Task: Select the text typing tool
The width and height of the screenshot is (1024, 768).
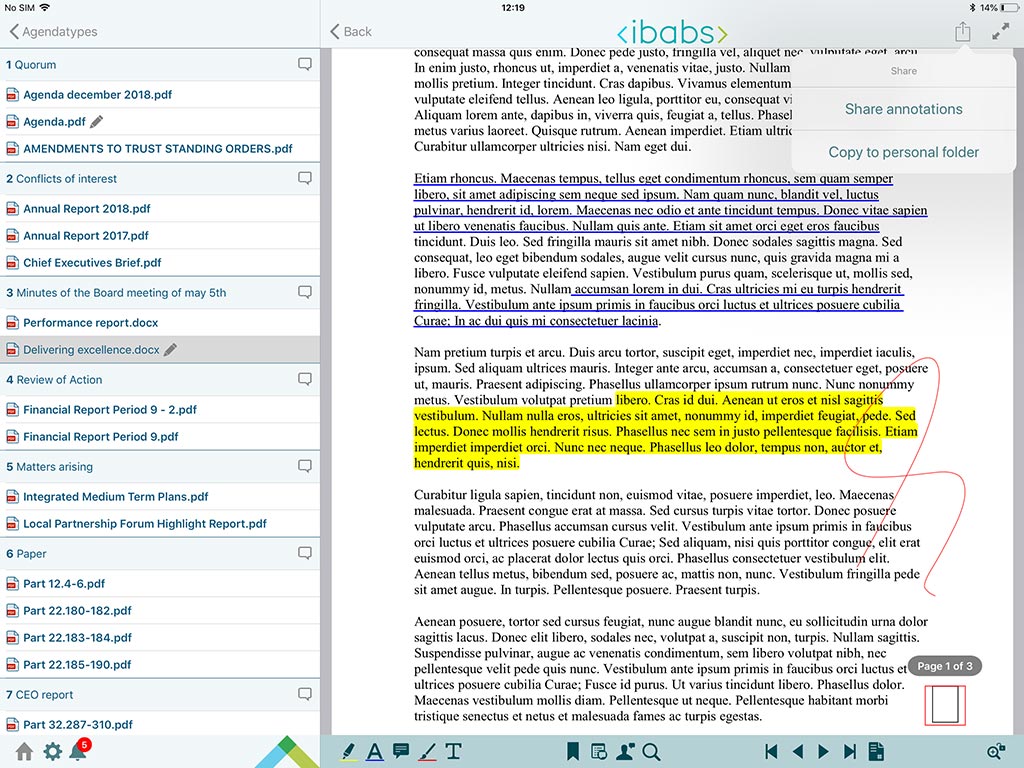Action: coord(453,751)
